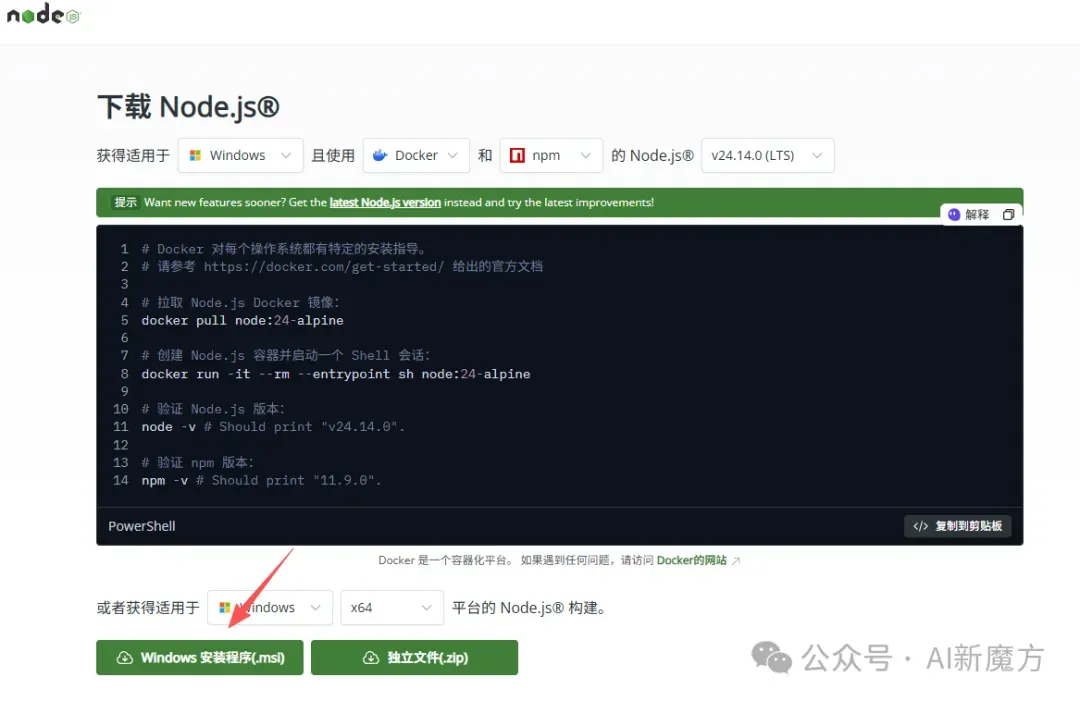Click the 下载 Node.js® heading
The width and height of the screenshot is (1080, 701).
189,107
